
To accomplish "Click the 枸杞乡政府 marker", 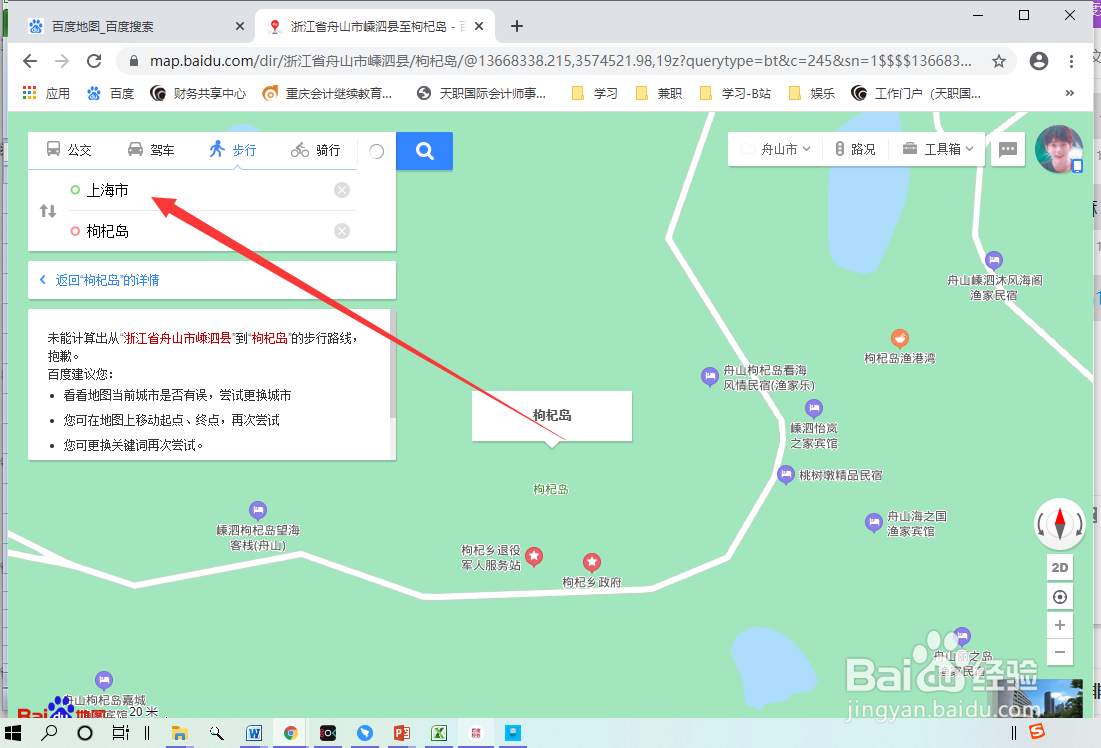I will [592, 562].
